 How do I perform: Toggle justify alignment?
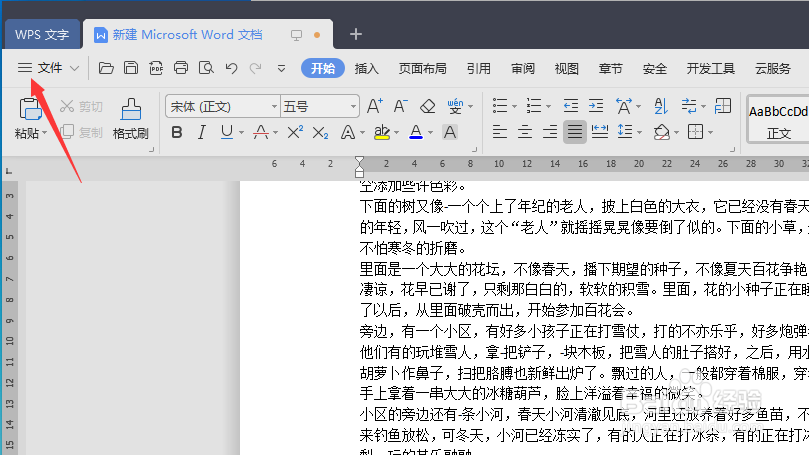point(574,132)
